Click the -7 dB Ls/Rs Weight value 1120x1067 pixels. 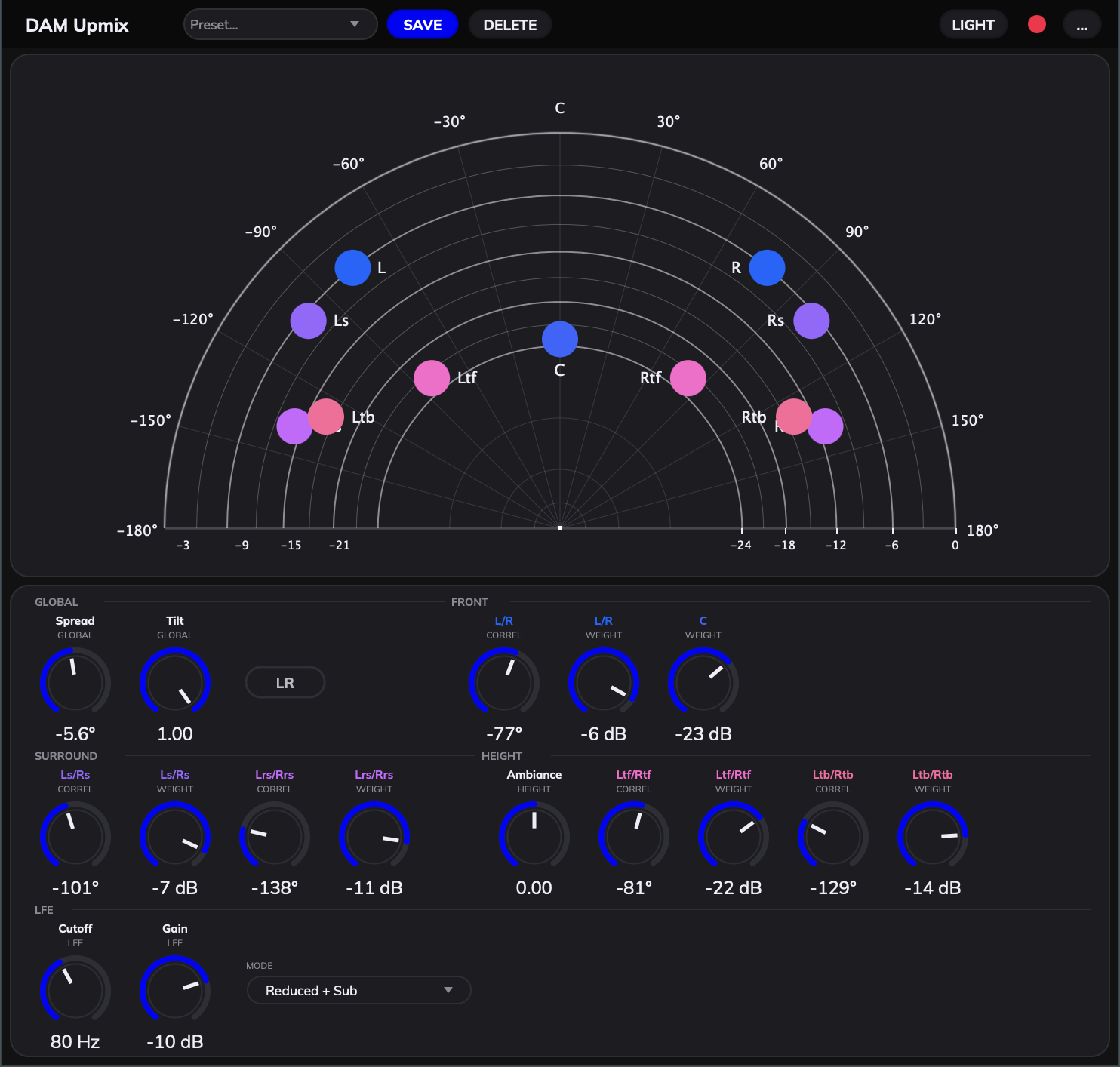point(175,888)
